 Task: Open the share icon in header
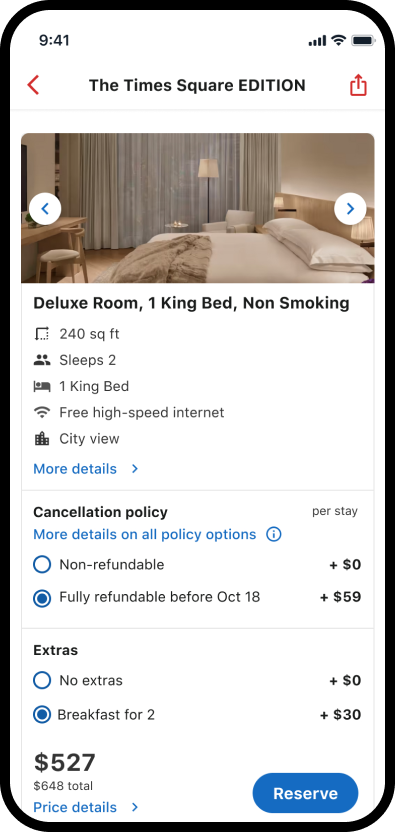pos(358,85)
